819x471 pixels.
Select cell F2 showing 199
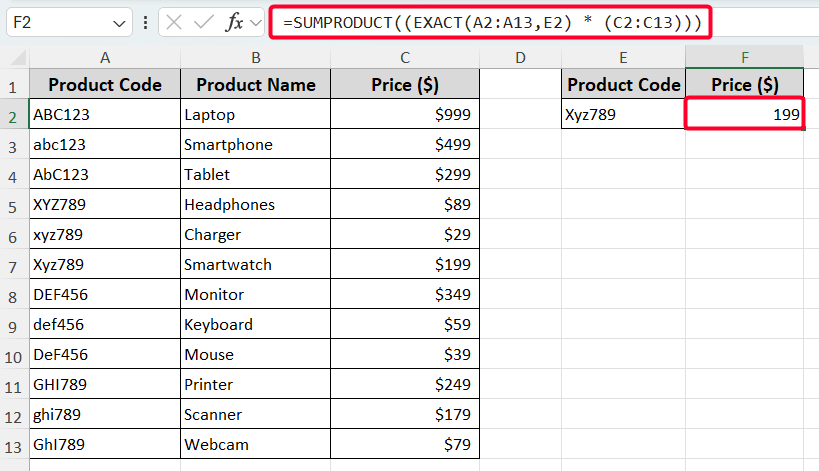click(745, 115)
